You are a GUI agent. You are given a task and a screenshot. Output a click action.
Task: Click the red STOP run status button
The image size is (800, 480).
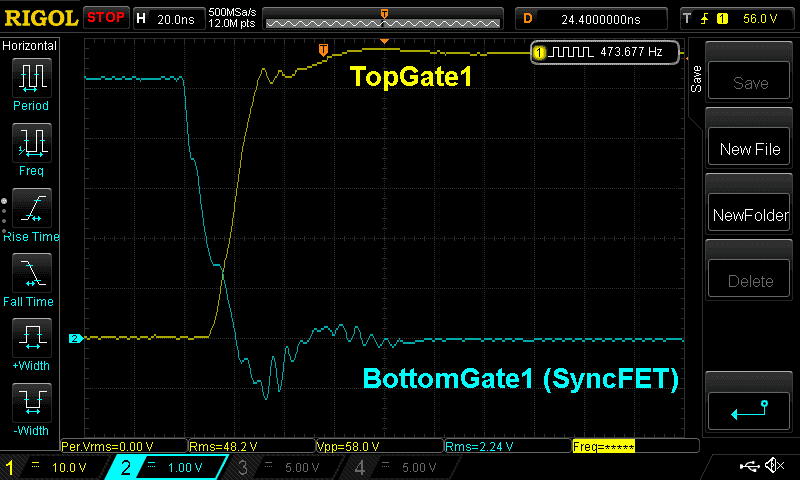[105, 18]
